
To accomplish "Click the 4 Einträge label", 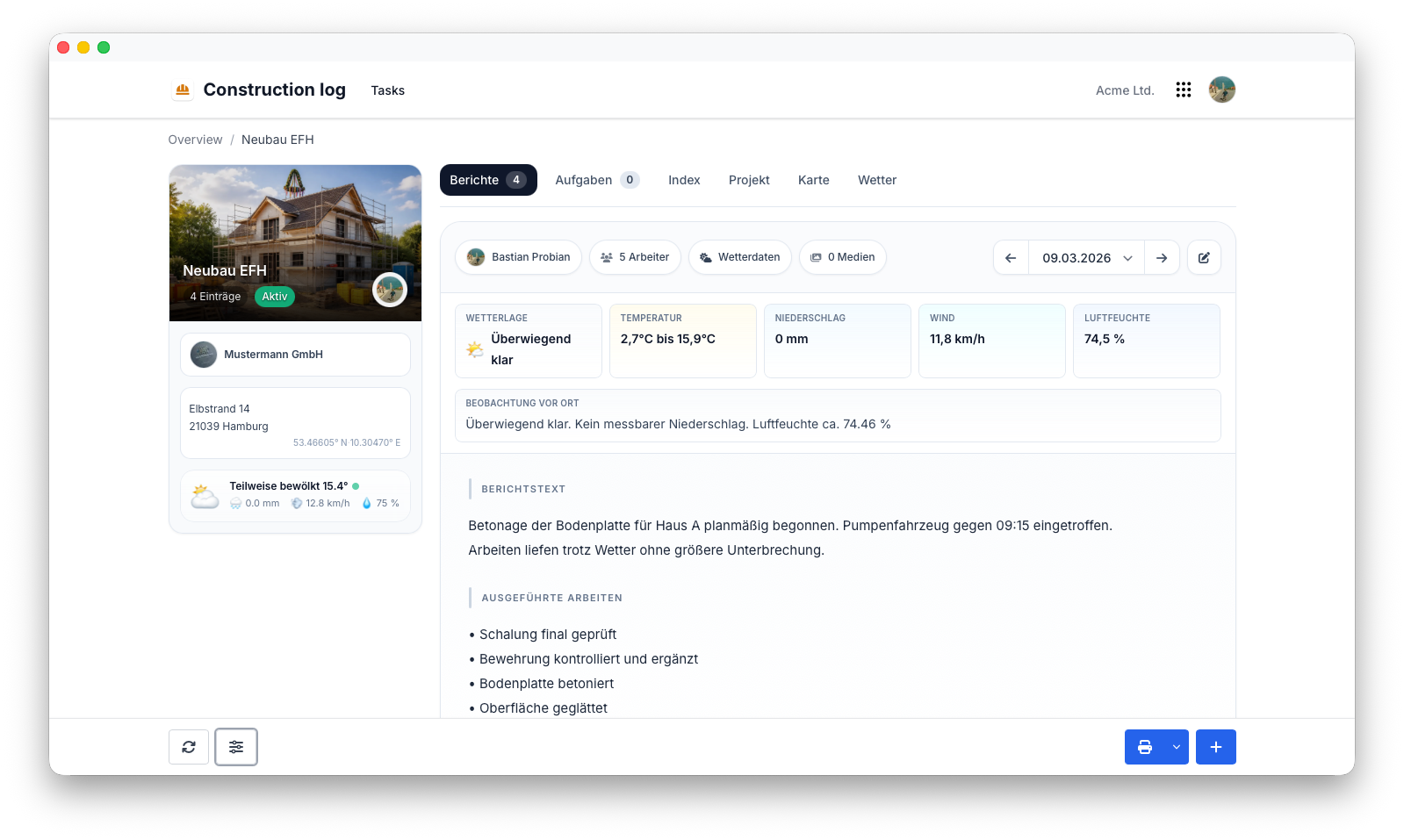I will click(x=215, y=297).
